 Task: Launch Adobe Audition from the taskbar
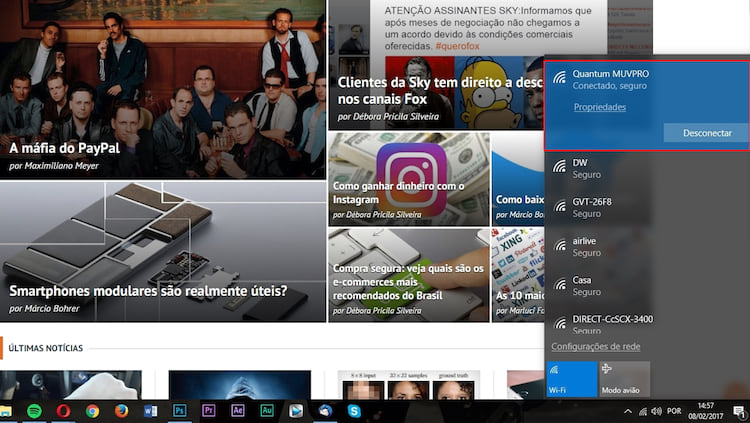pyautogui.click(x=267, y=411)
